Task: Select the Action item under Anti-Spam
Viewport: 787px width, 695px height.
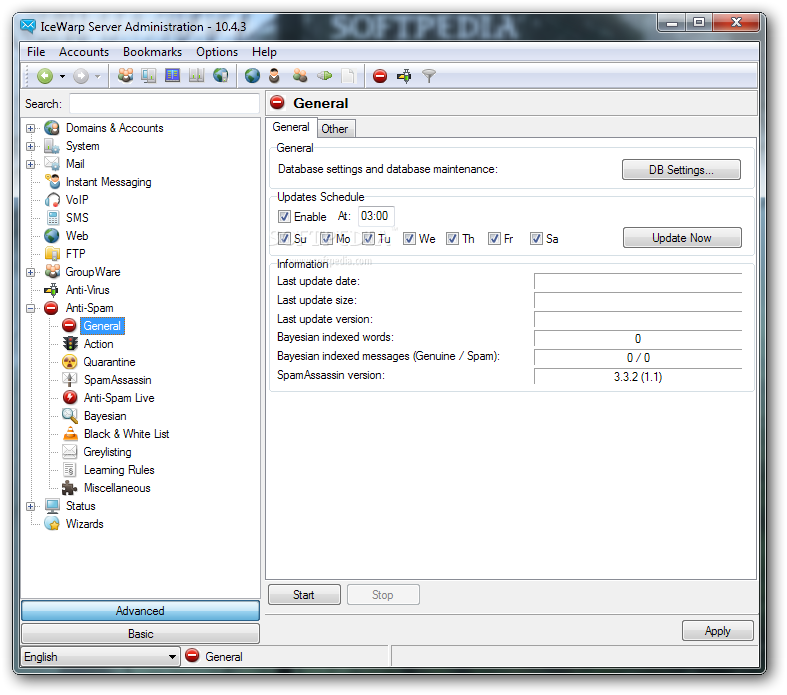Action: [x=98, y=344]
